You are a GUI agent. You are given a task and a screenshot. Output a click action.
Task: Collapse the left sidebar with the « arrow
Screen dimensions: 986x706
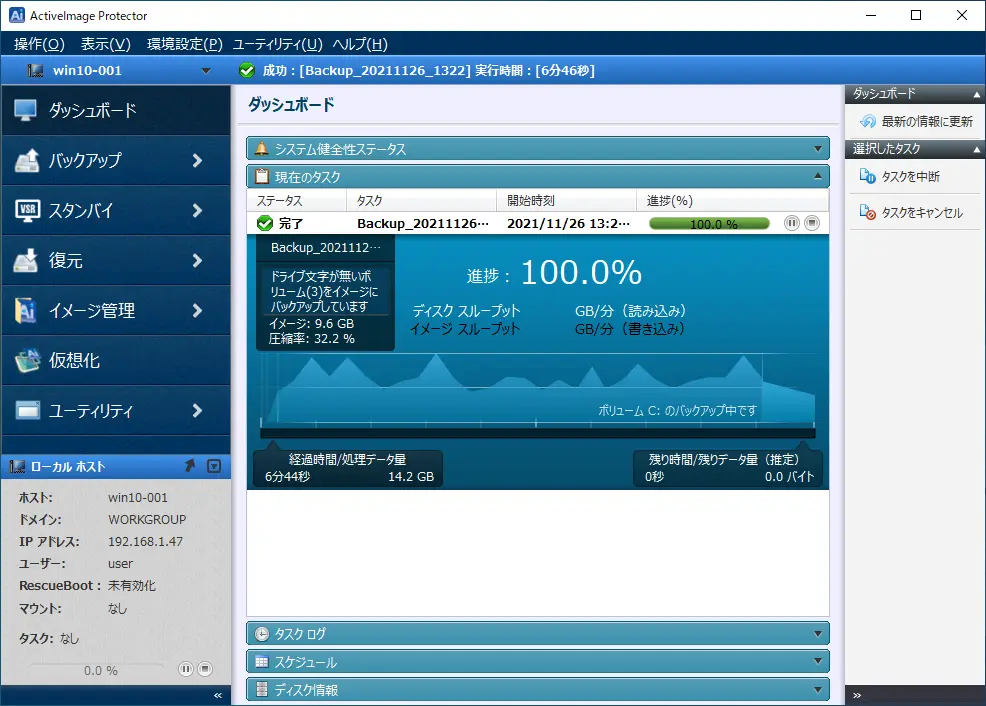(218, 695)
